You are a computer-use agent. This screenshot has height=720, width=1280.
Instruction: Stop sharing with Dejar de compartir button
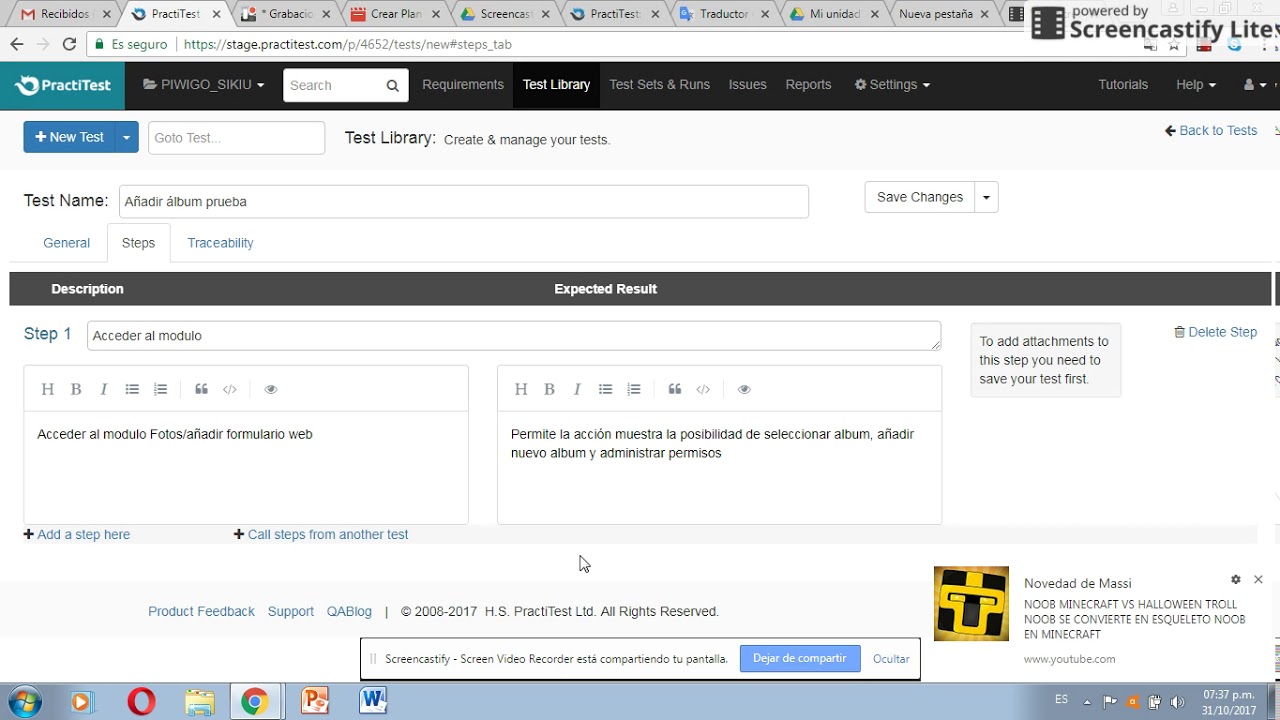(x=800, y=658)
